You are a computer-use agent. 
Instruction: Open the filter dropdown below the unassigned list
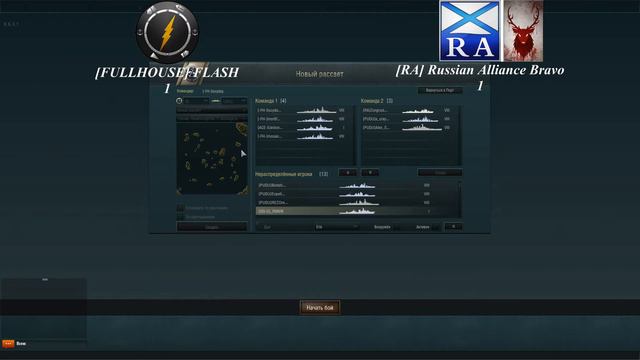(x=337, y=227)
